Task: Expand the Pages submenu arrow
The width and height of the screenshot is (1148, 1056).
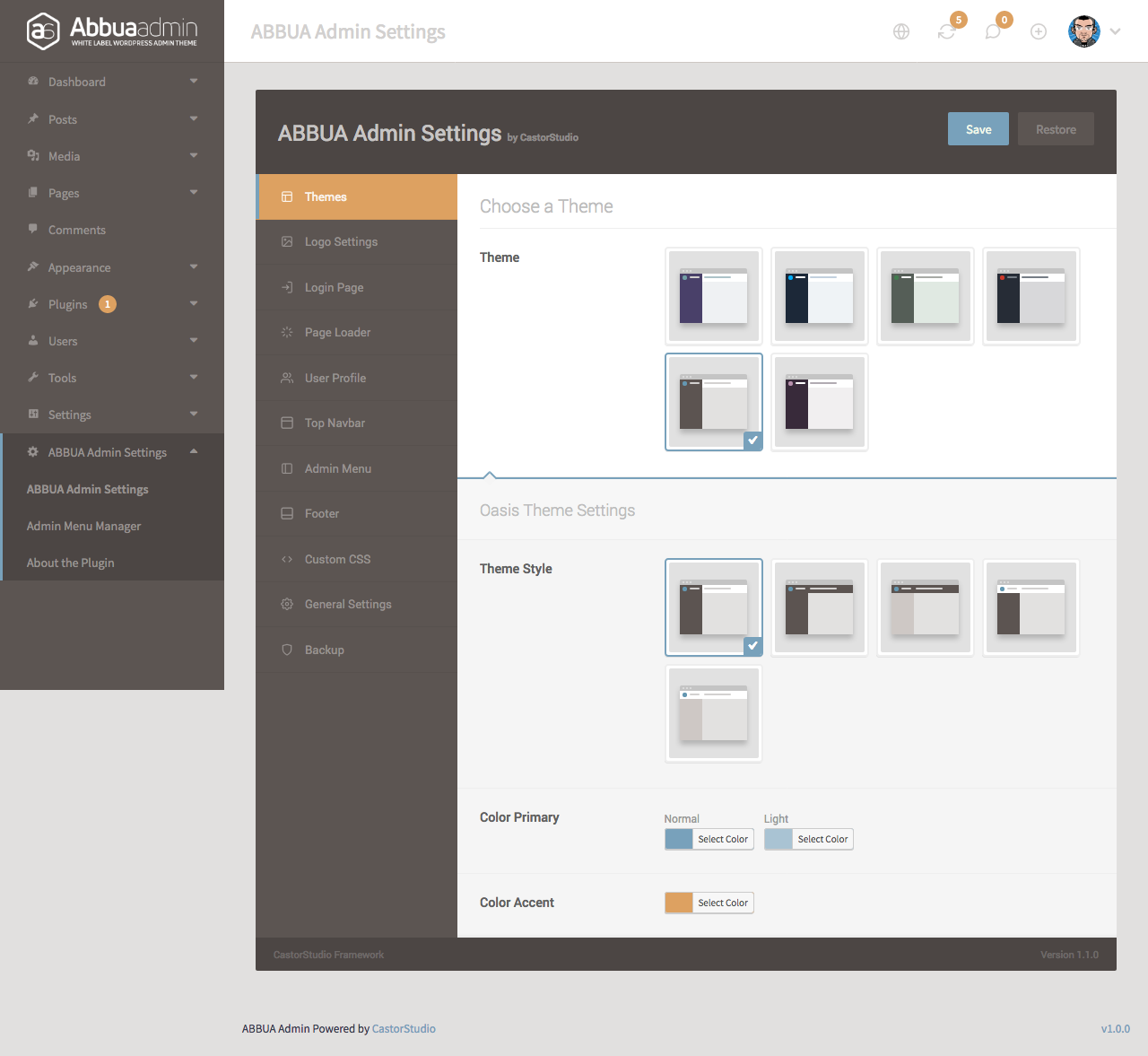Action: [x=194, y=192]
